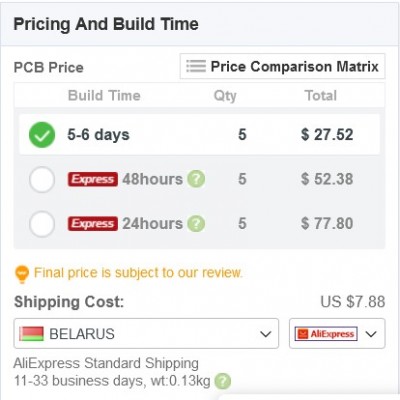Expand the AliExpress shipping method dropdown
The image size is (400, 400).
click(337, 334)
